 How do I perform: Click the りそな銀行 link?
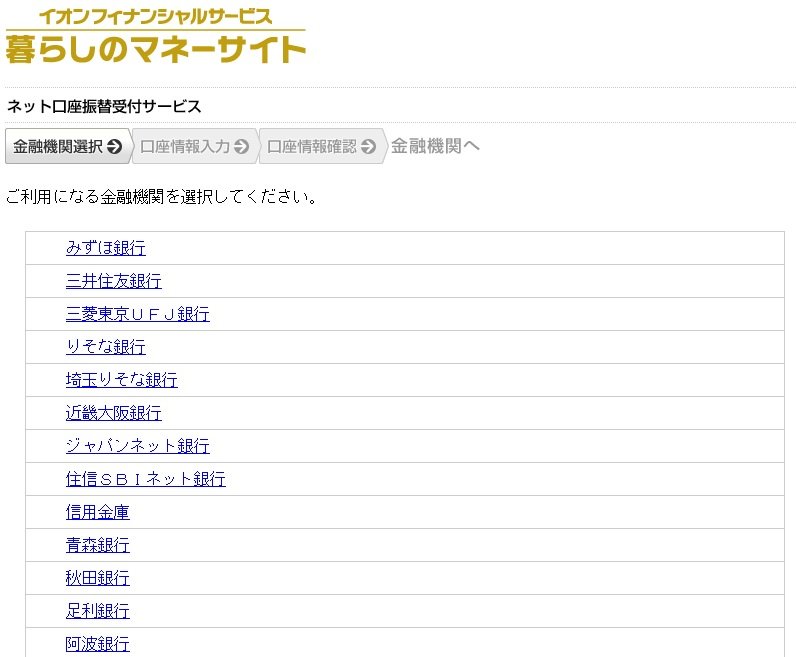point(106,347)
